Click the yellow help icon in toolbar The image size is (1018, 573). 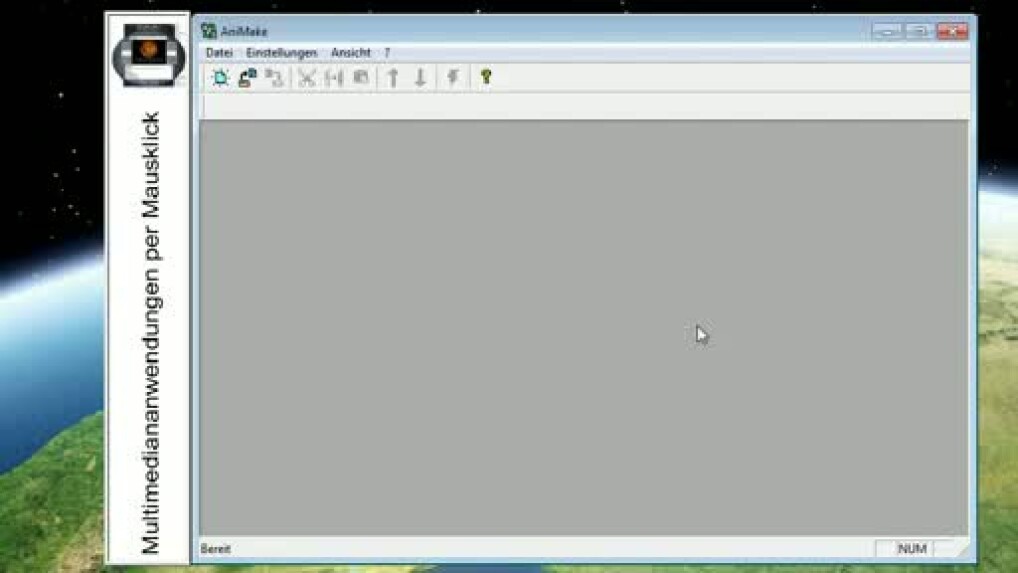[486, 78]
